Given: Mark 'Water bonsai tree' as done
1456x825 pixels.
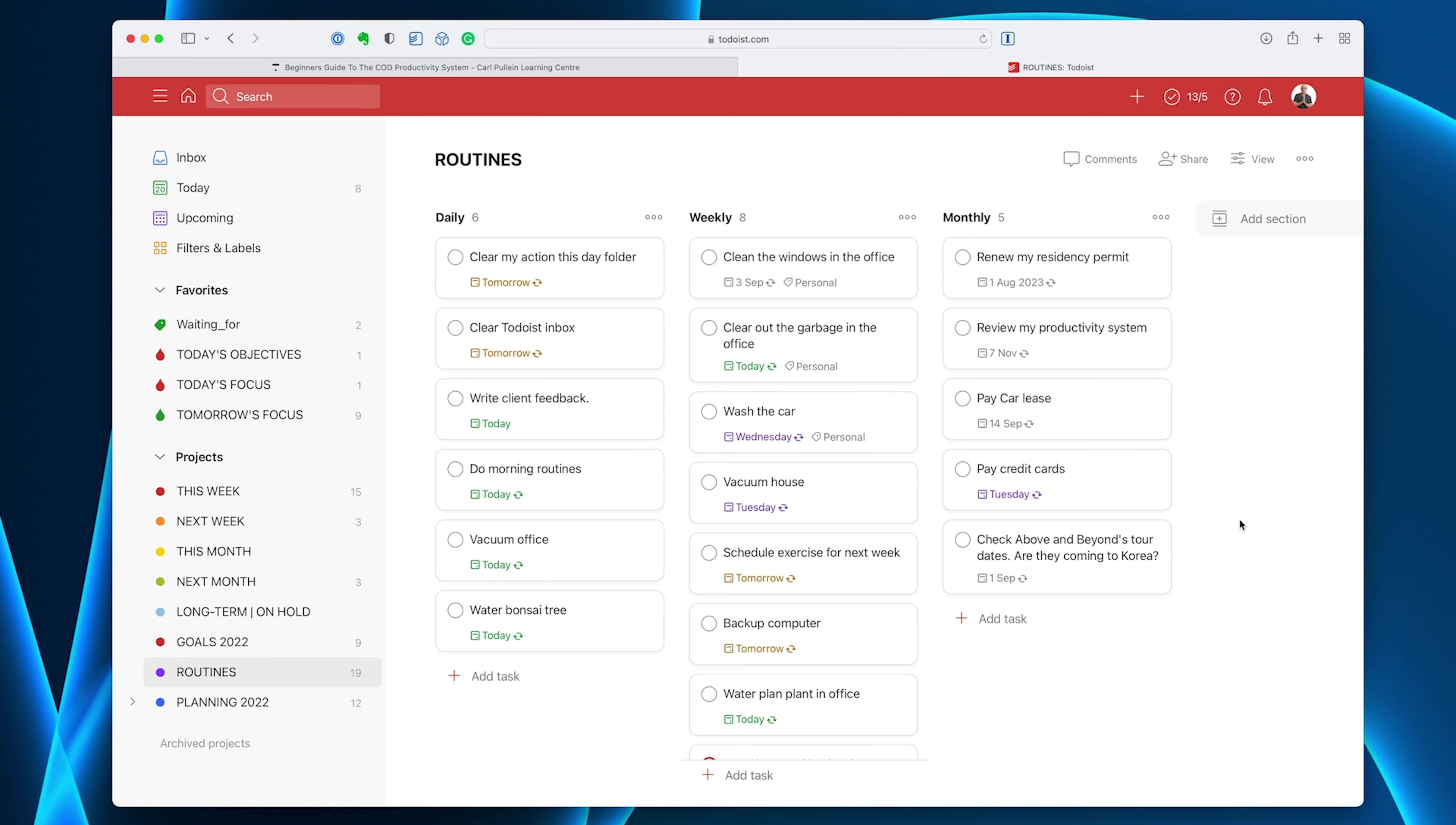Looking at the screenshot, I should tap(455, 610).
